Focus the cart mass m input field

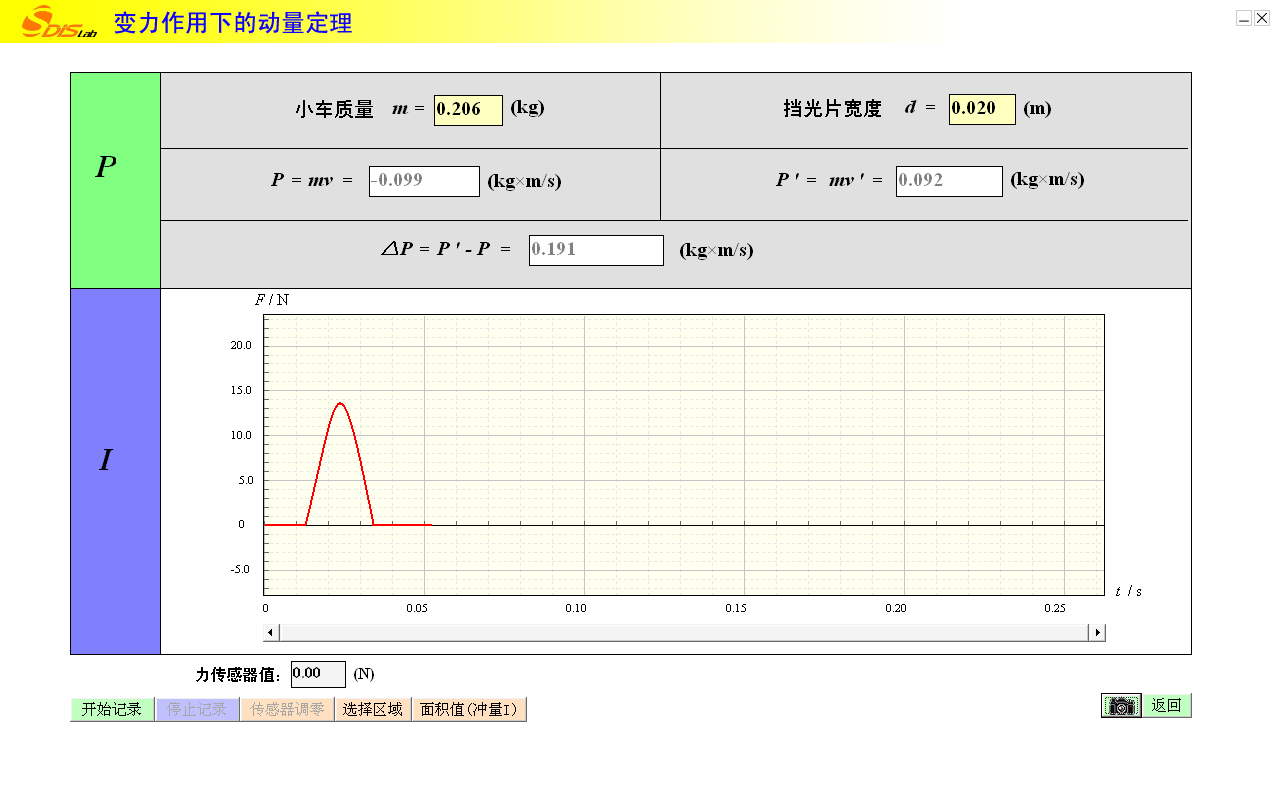tap(468, 110)
